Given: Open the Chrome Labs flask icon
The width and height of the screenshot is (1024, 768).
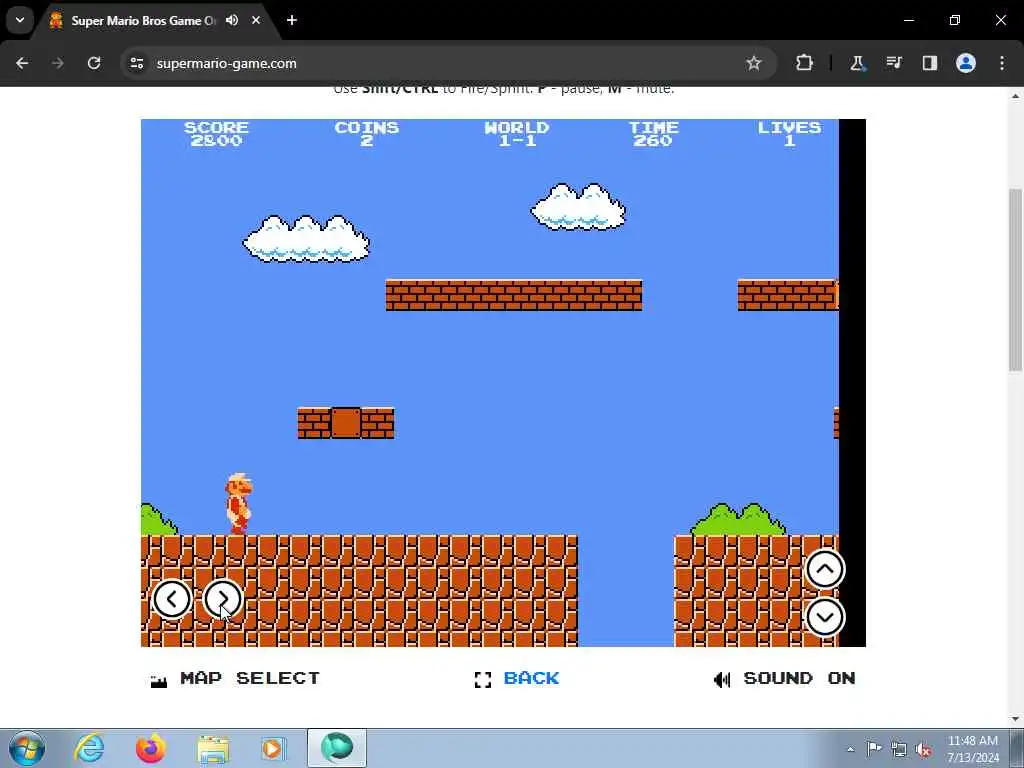Looking at the screenshot, I should point(857,63).
